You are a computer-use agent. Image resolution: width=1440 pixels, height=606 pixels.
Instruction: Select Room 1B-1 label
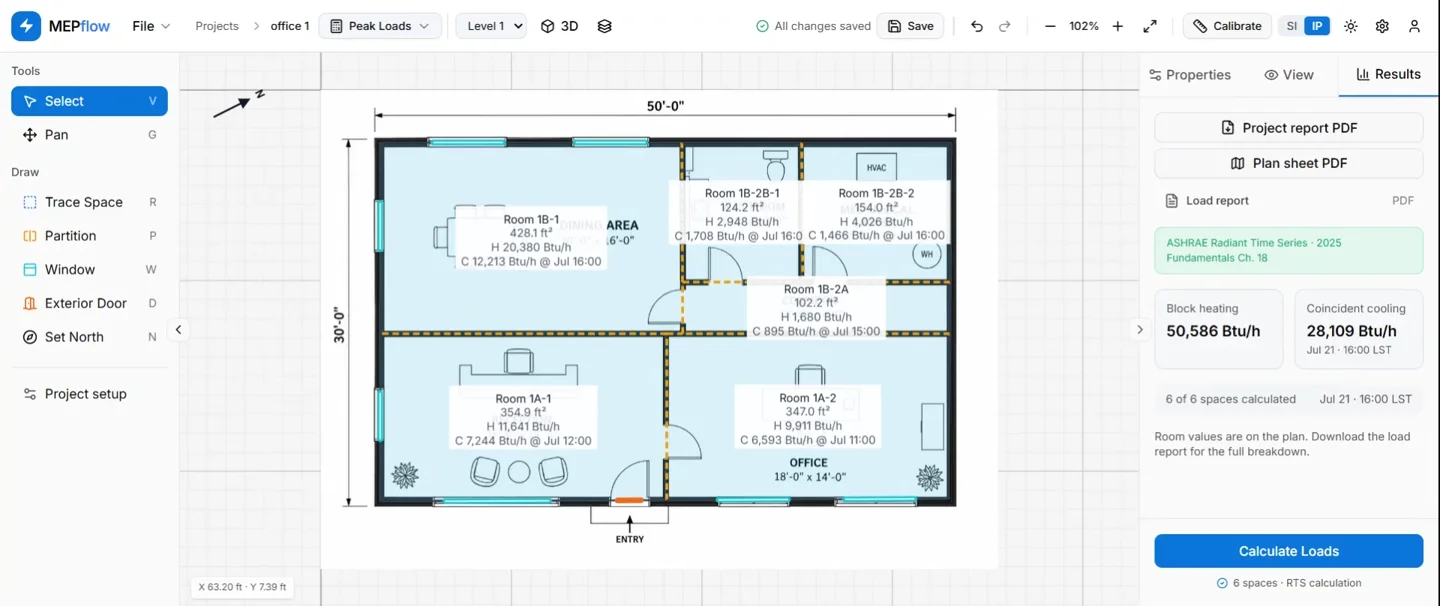click(531, 241)
